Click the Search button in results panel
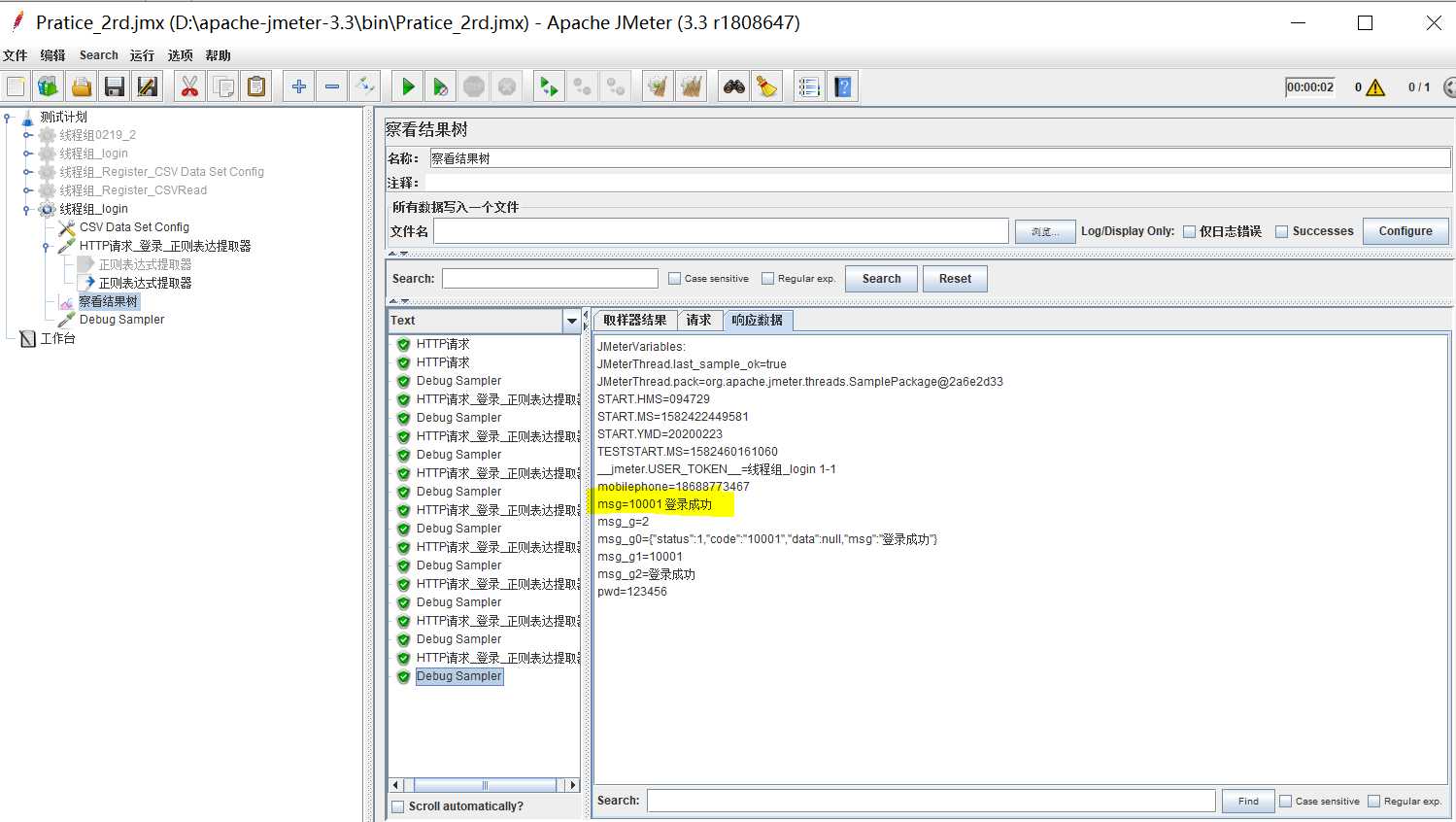 pos(882,279)
